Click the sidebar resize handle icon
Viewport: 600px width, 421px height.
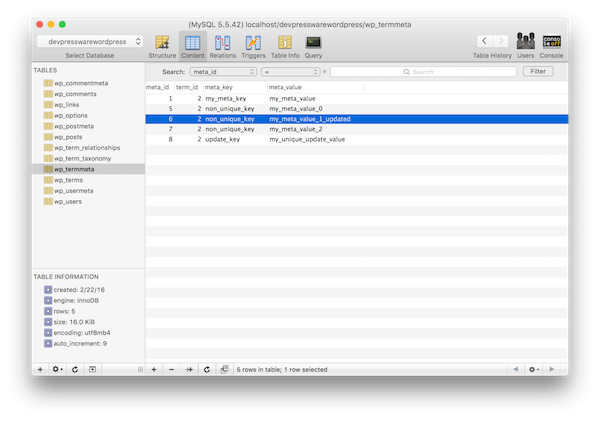[x=140, y=369]
